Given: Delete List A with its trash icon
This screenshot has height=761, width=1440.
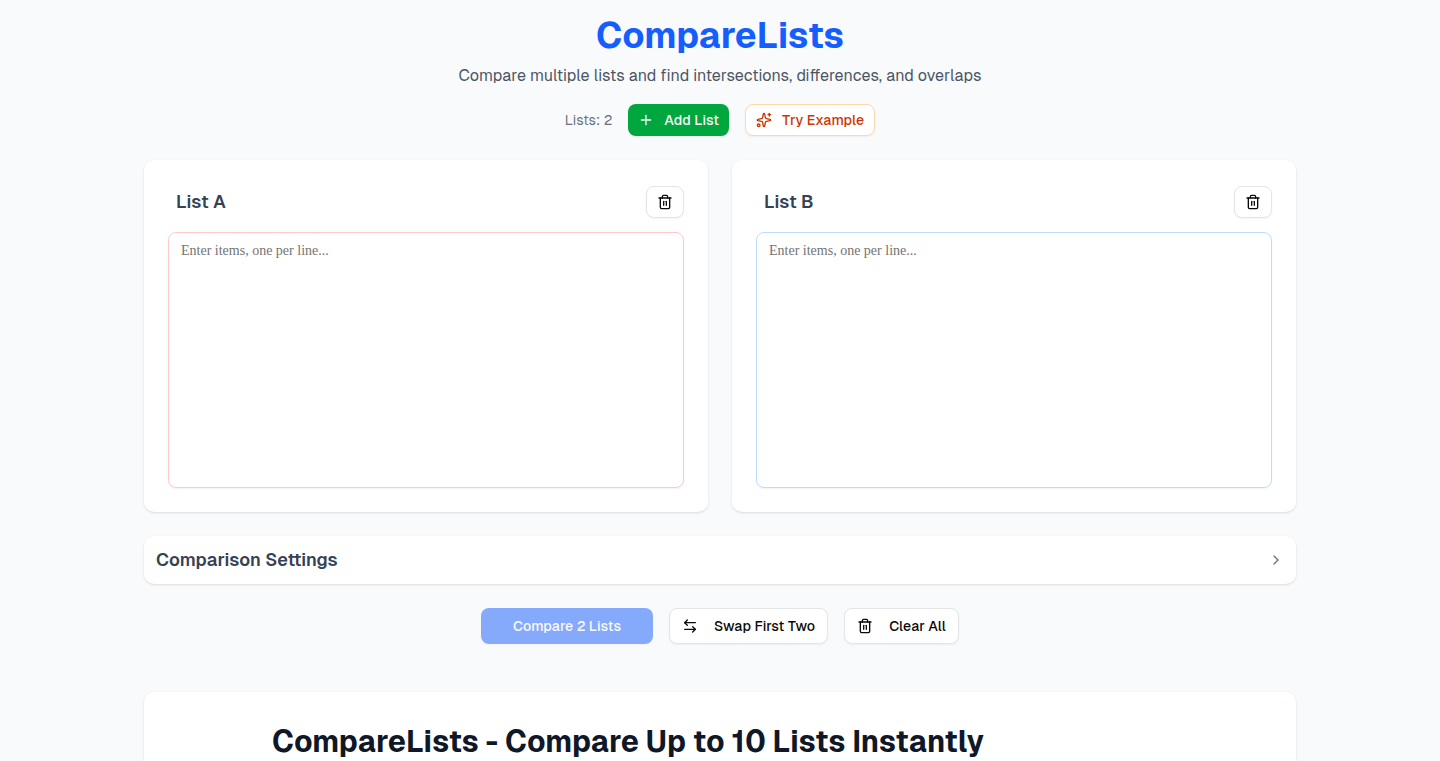Looking at the screenshot, I should pyautogui.click(x=665, y=202).
